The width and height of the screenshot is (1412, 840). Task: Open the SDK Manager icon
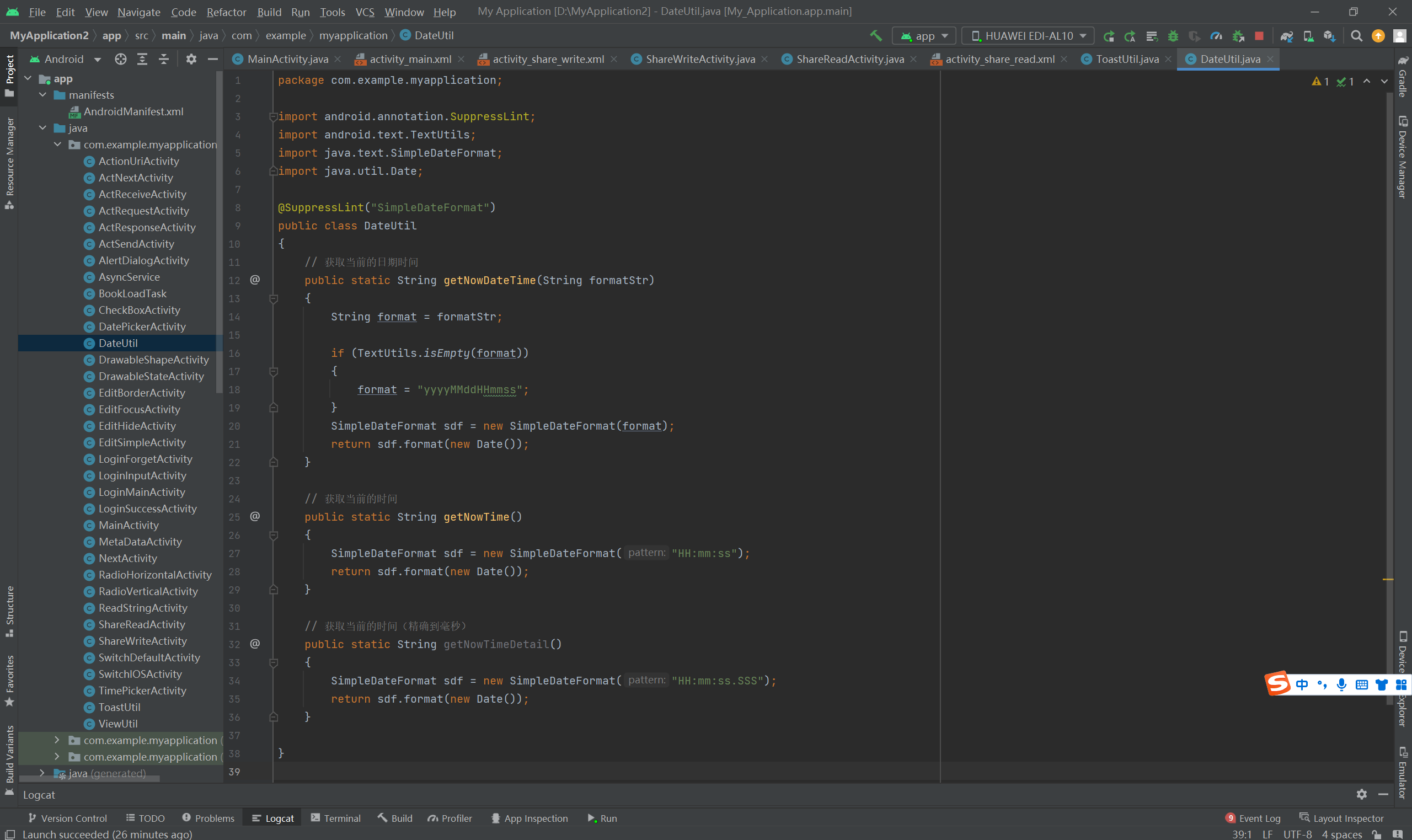(1329, 36)
